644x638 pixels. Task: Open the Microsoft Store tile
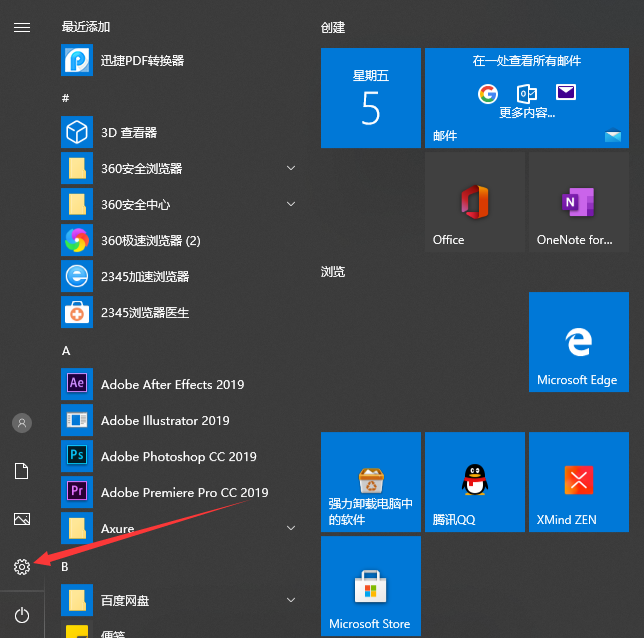(370, 586)
